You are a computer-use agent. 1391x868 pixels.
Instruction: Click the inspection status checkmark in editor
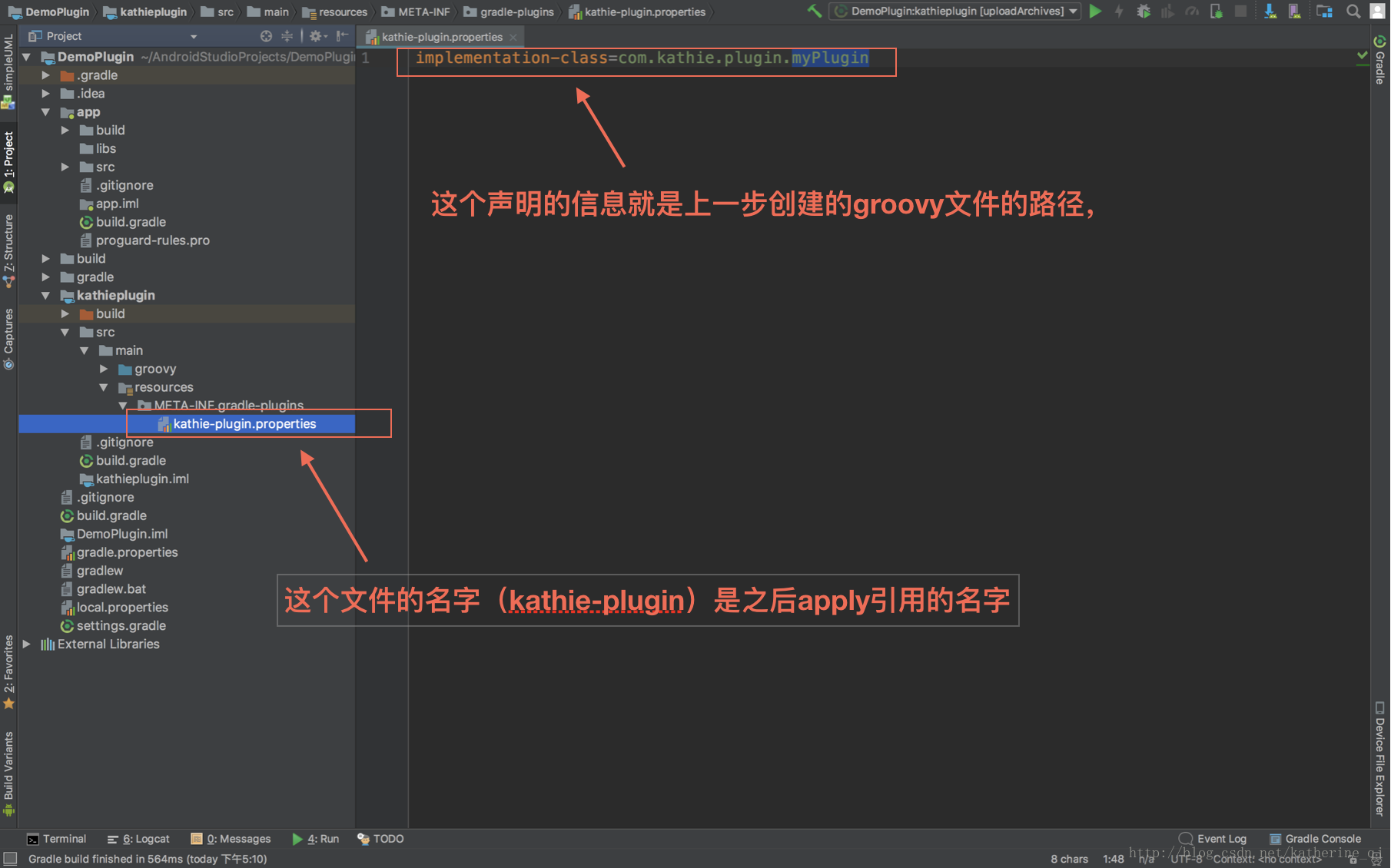1362,56
